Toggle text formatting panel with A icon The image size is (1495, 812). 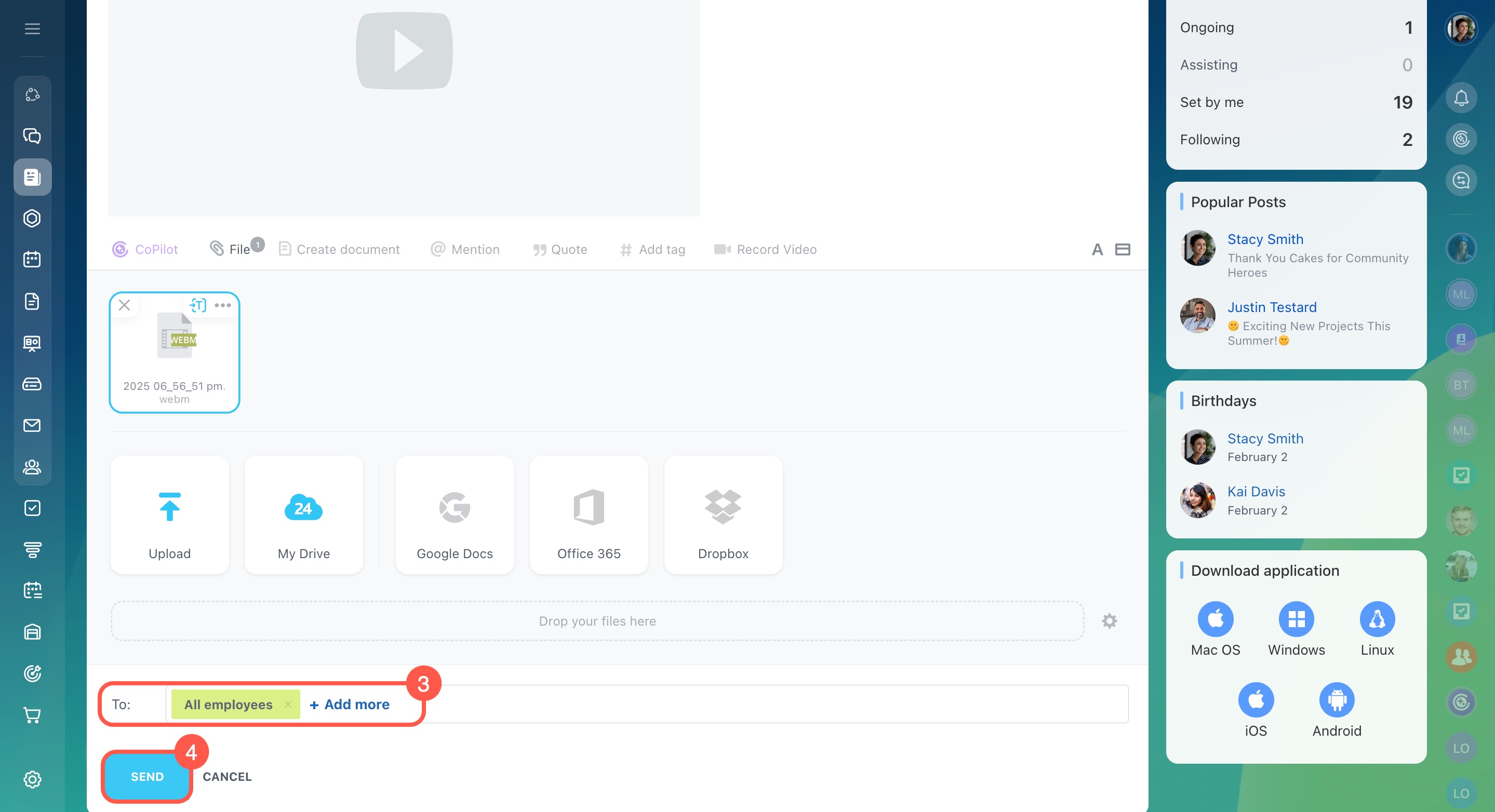pyautogui.click(x=1097, y=249)
